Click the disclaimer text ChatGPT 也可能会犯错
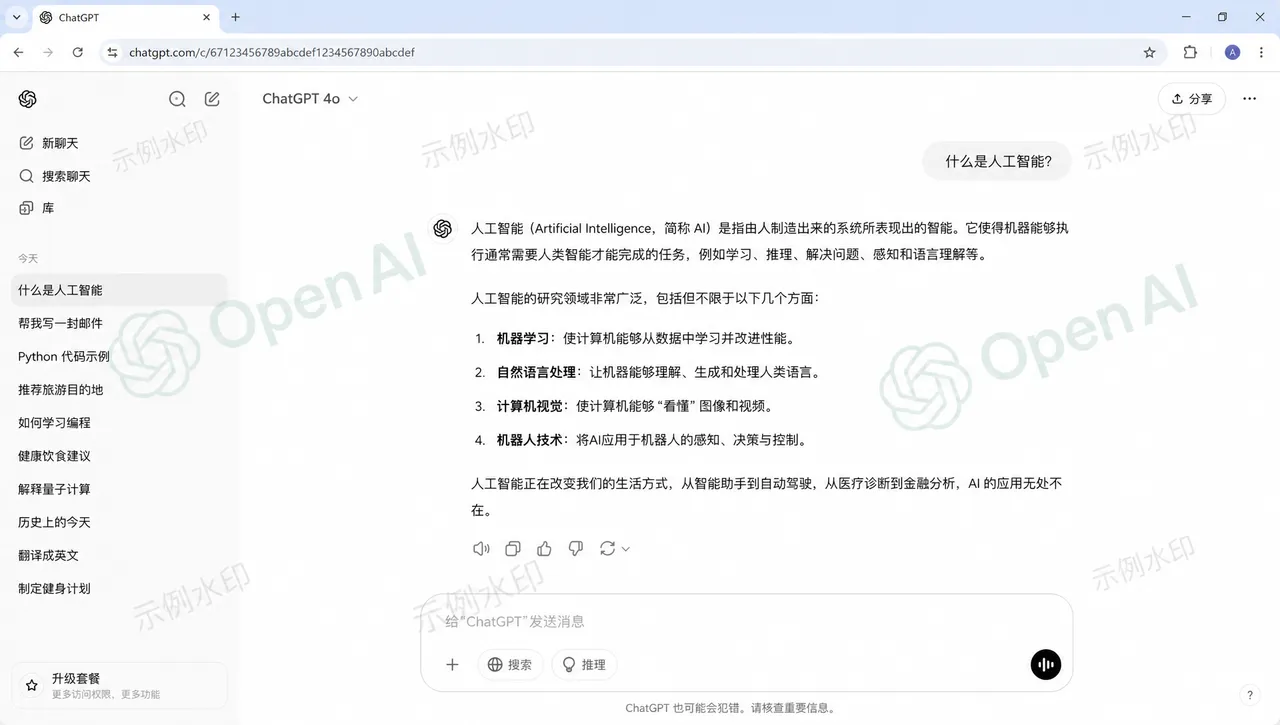Image resolution: width=1280 pixels, height=725 pixels. pos(730,708)
